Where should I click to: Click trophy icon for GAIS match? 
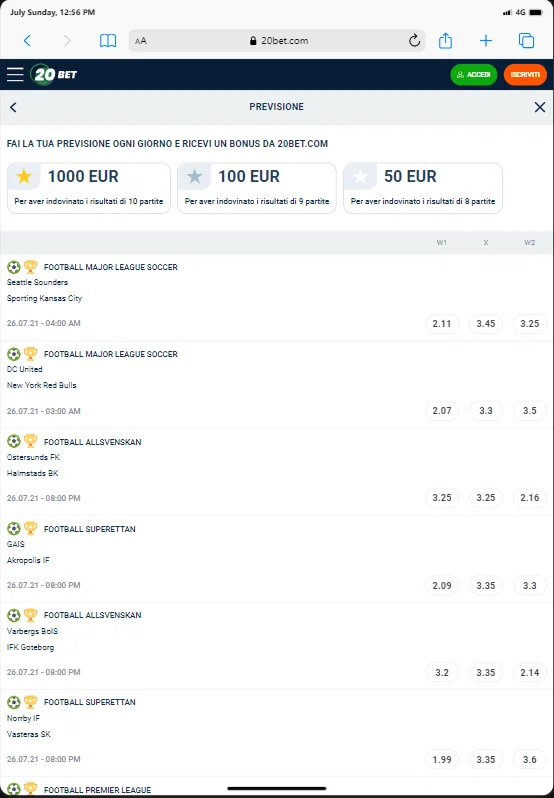(x=31, y=528)
